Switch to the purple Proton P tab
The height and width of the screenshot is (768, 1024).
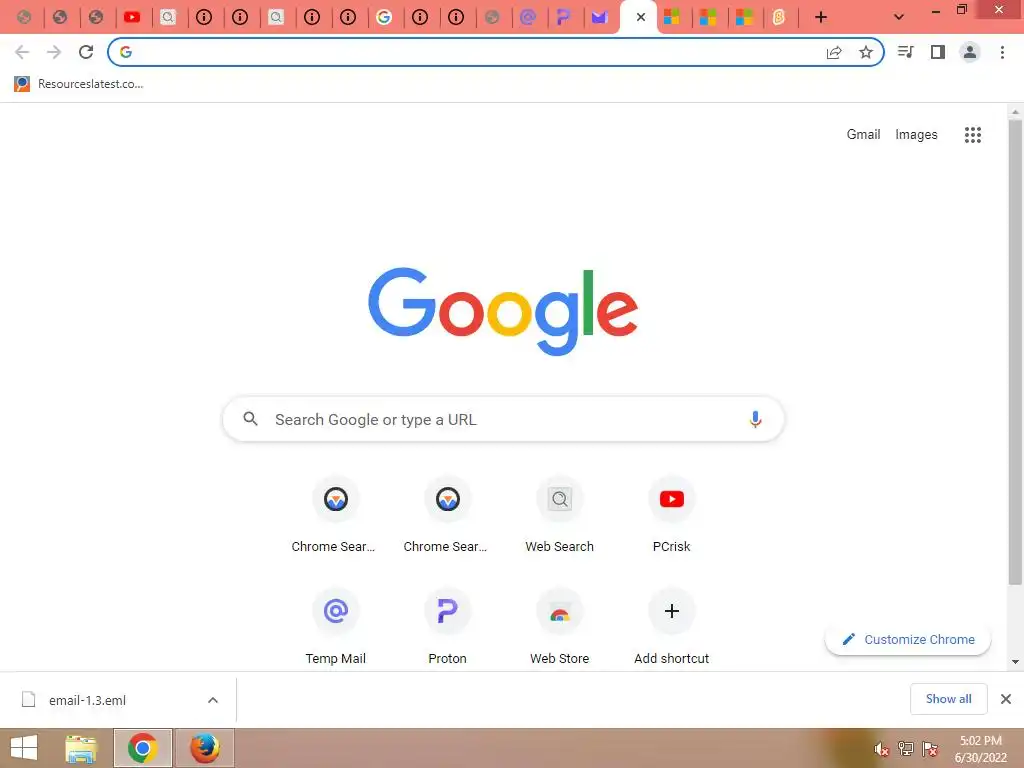pyautogui.click(x=564, y=17)
